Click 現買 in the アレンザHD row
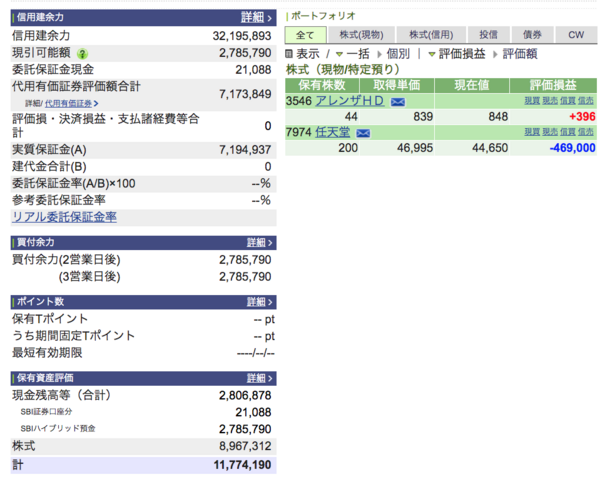Screen dimensions: 600x482 (532, 101)
